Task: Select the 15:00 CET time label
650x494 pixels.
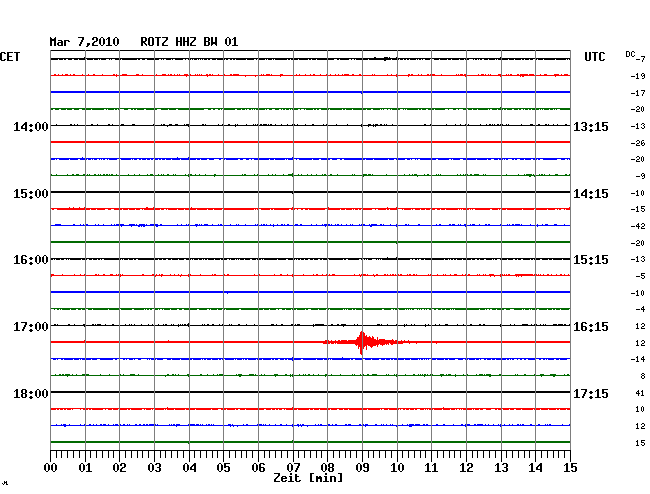Action: 31,194
